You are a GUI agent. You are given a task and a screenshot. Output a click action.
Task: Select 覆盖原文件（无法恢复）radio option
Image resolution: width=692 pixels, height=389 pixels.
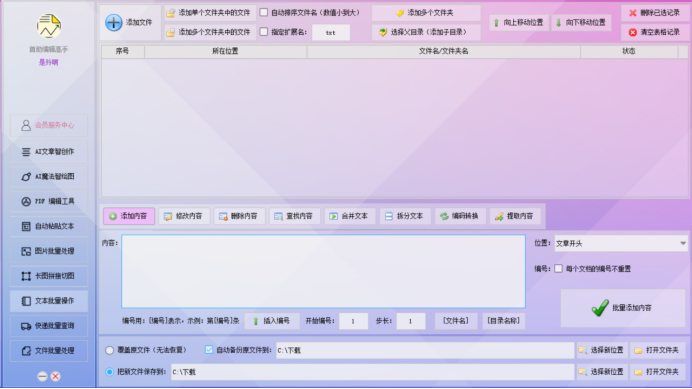click(x=109, y=350)
